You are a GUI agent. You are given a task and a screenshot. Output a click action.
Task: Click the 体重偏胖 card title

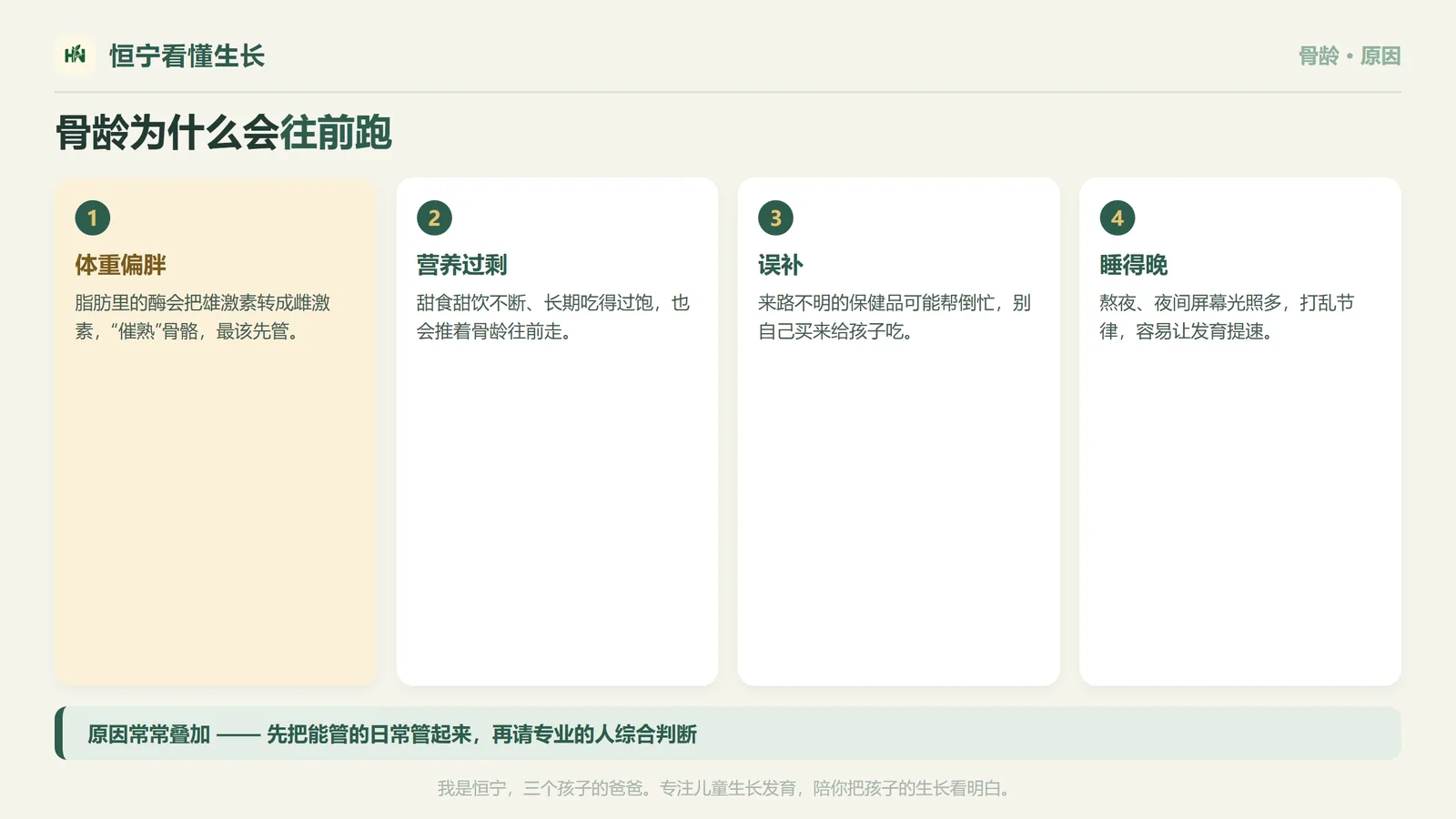120,265
